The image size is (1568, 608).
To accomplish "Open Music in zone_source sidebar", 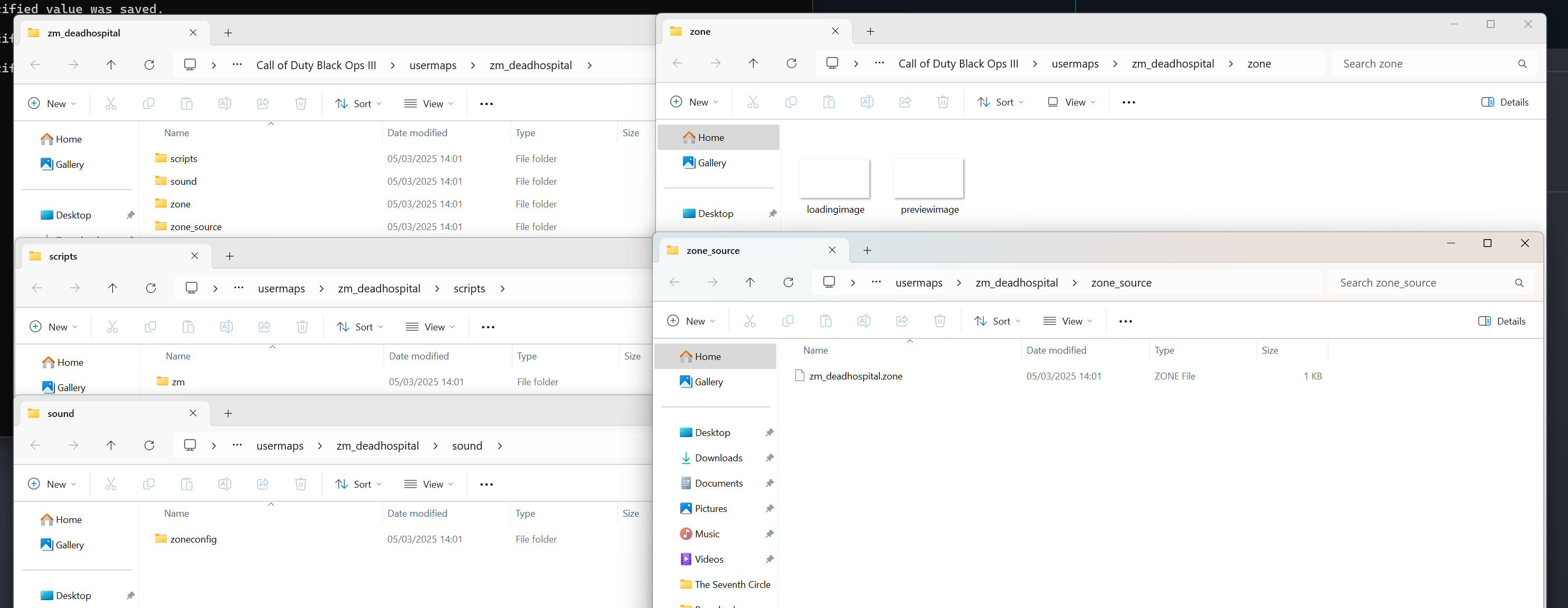I will click(707, 534).
